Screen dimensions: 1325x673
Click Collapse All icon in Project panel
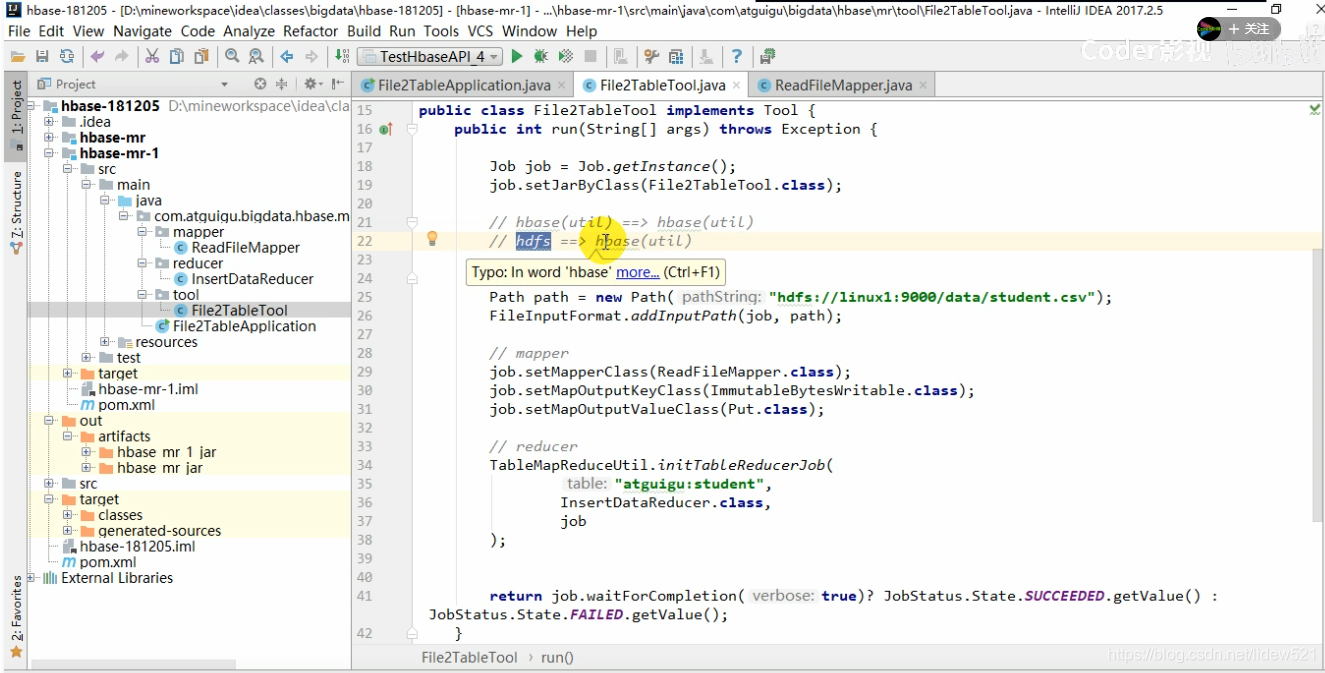(x=282, y=84)
